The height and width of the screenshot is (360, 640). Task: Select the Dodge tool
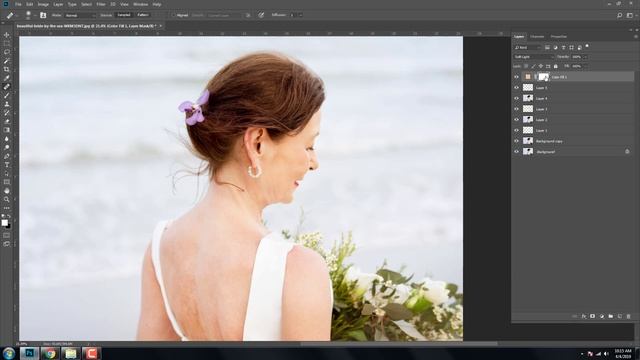coord(7,147)
